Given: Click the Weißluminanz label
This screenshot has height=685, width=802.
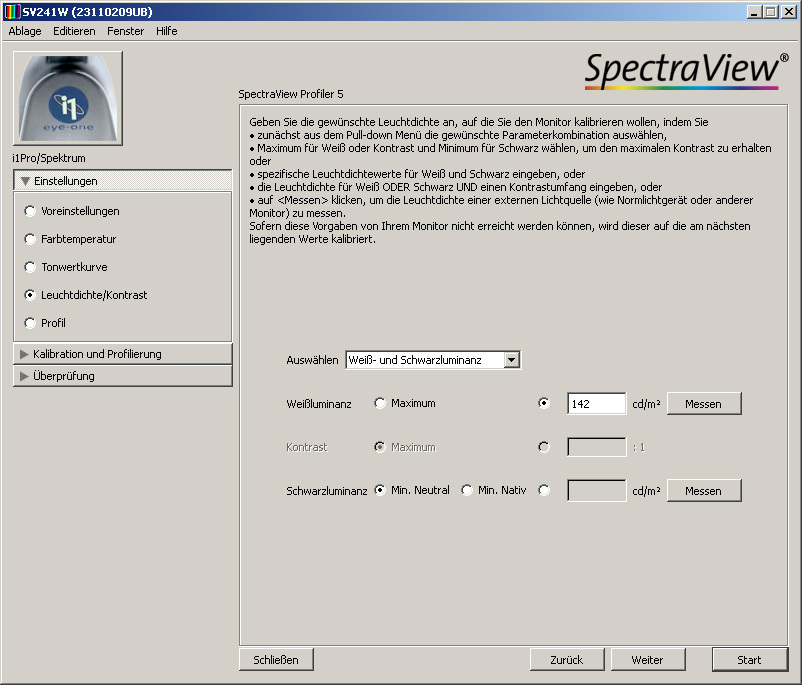Looking at the screenshot, I should coord(319,404).
